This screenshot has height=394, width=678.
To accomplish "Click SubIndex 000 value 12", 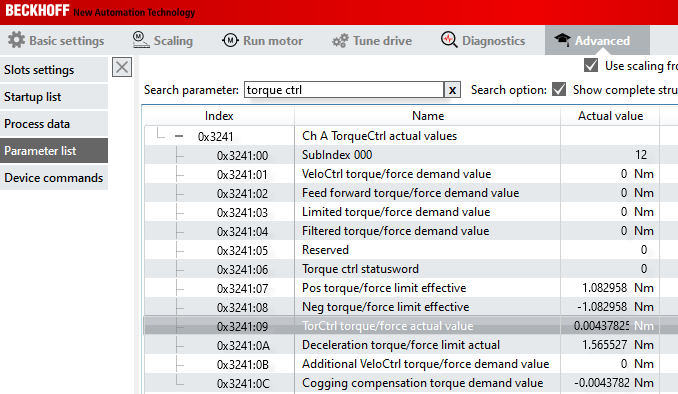I will (x=641, y=155).
